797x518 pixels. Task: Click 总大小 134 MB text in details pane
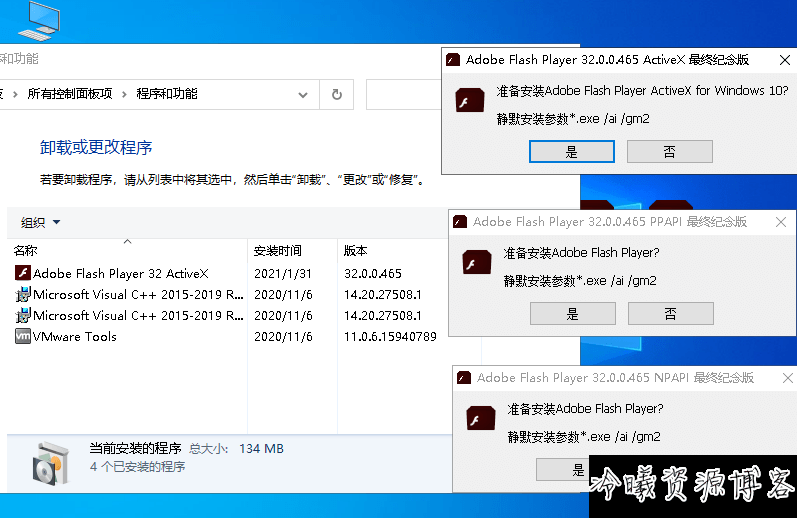(236, 449)
